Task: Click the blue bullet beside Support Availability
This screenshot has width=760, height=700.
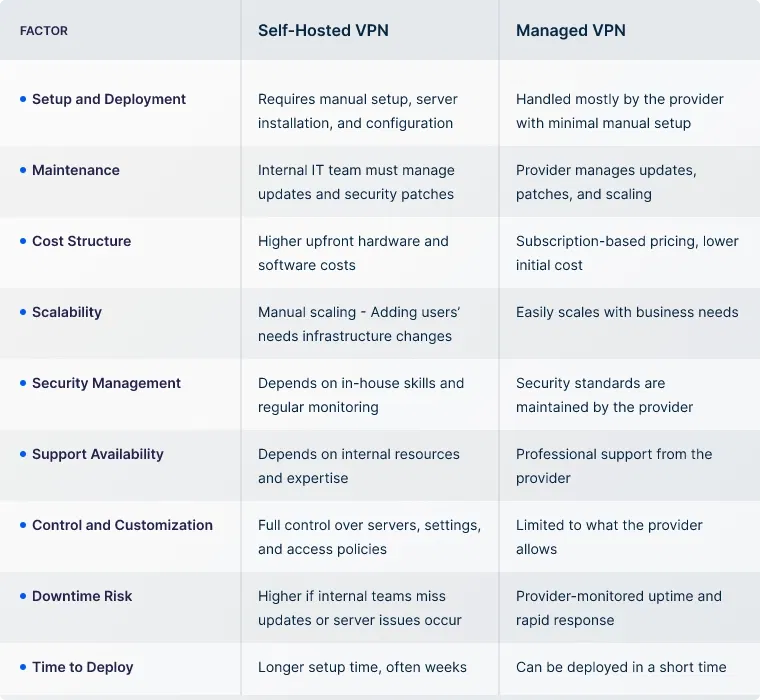Action: point(23,454)
